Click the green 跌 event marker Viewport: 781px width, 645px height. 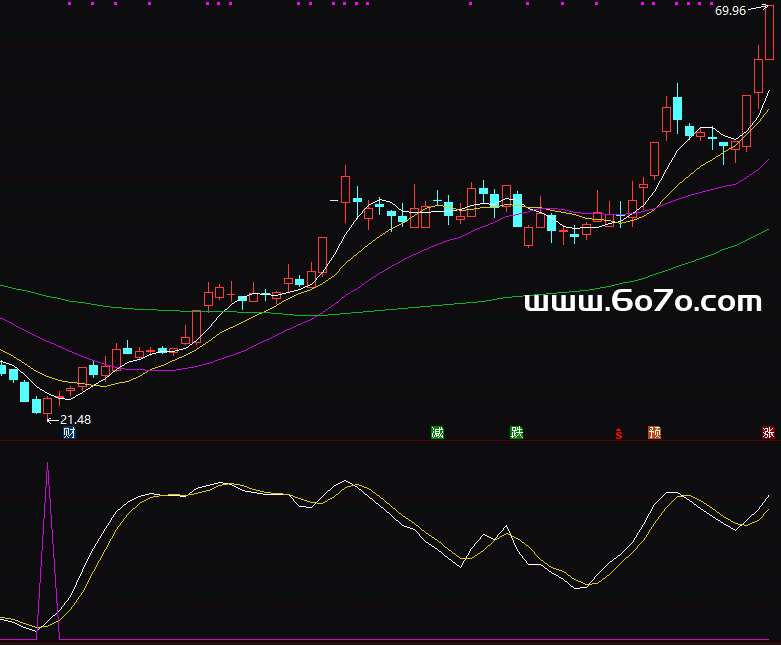(516, 433)
